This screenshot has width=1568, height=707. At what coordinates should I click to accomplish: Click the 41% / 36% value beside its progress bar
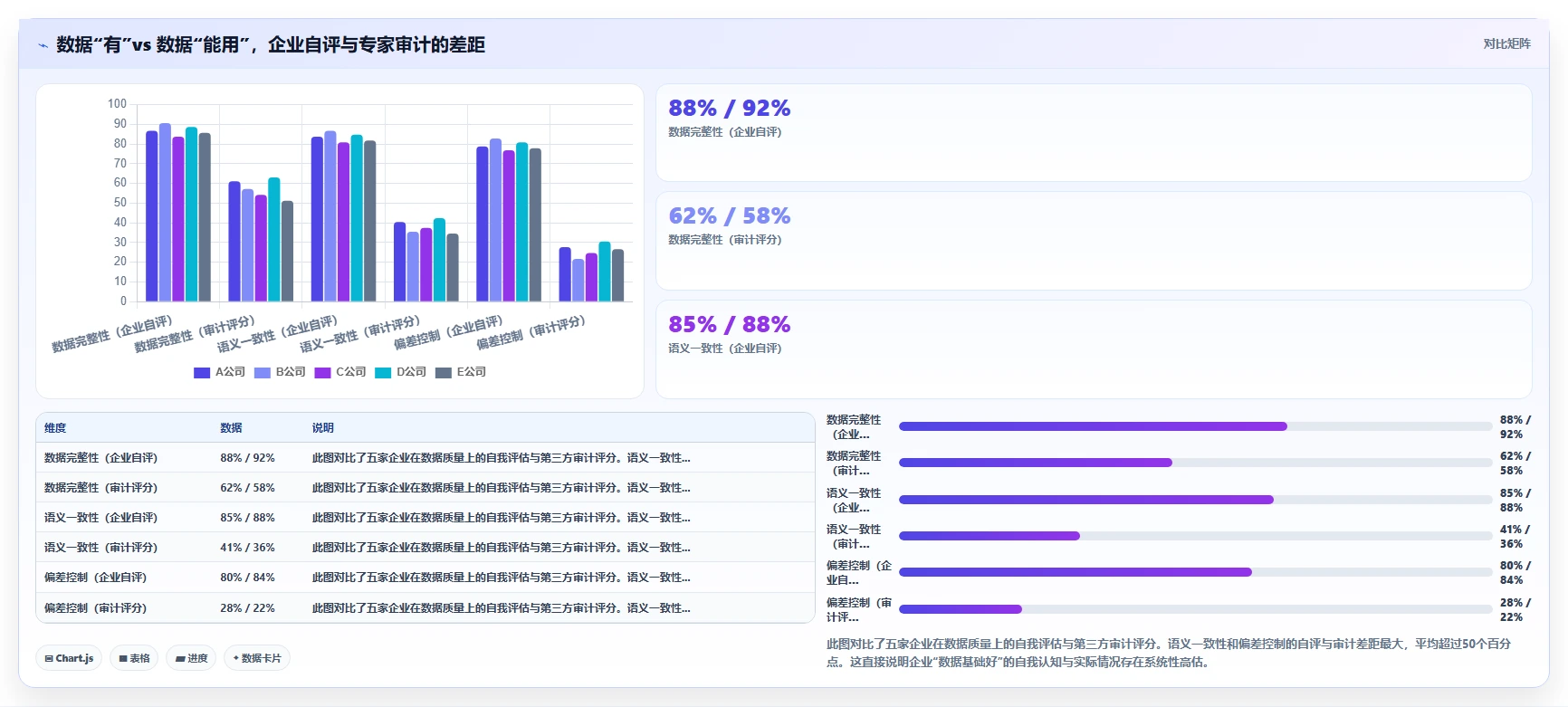(x=1515, y=537)
